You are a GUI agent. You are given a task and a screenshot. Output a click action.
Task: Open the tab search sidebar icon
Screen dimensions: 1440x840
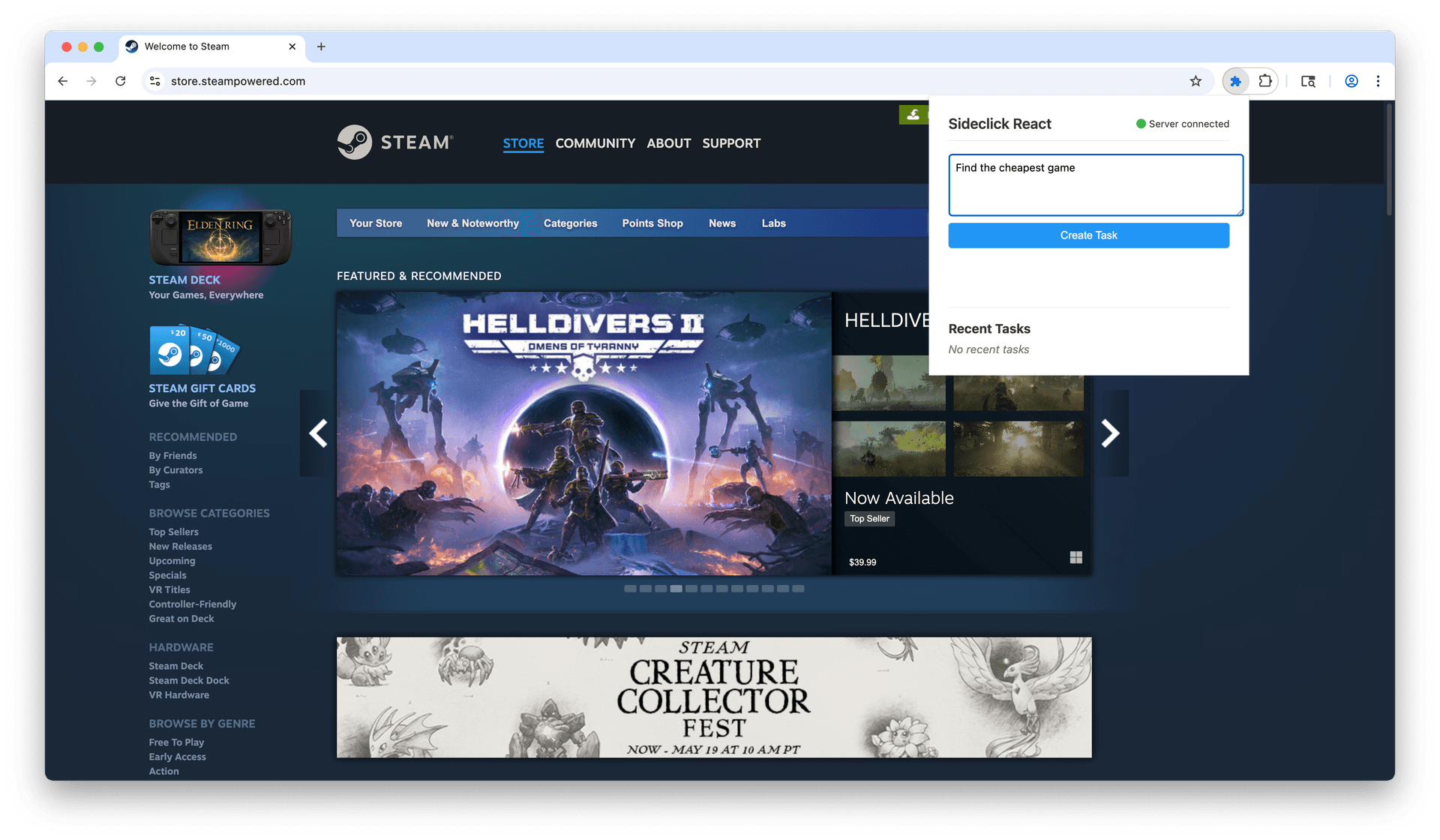[1308, 81]
